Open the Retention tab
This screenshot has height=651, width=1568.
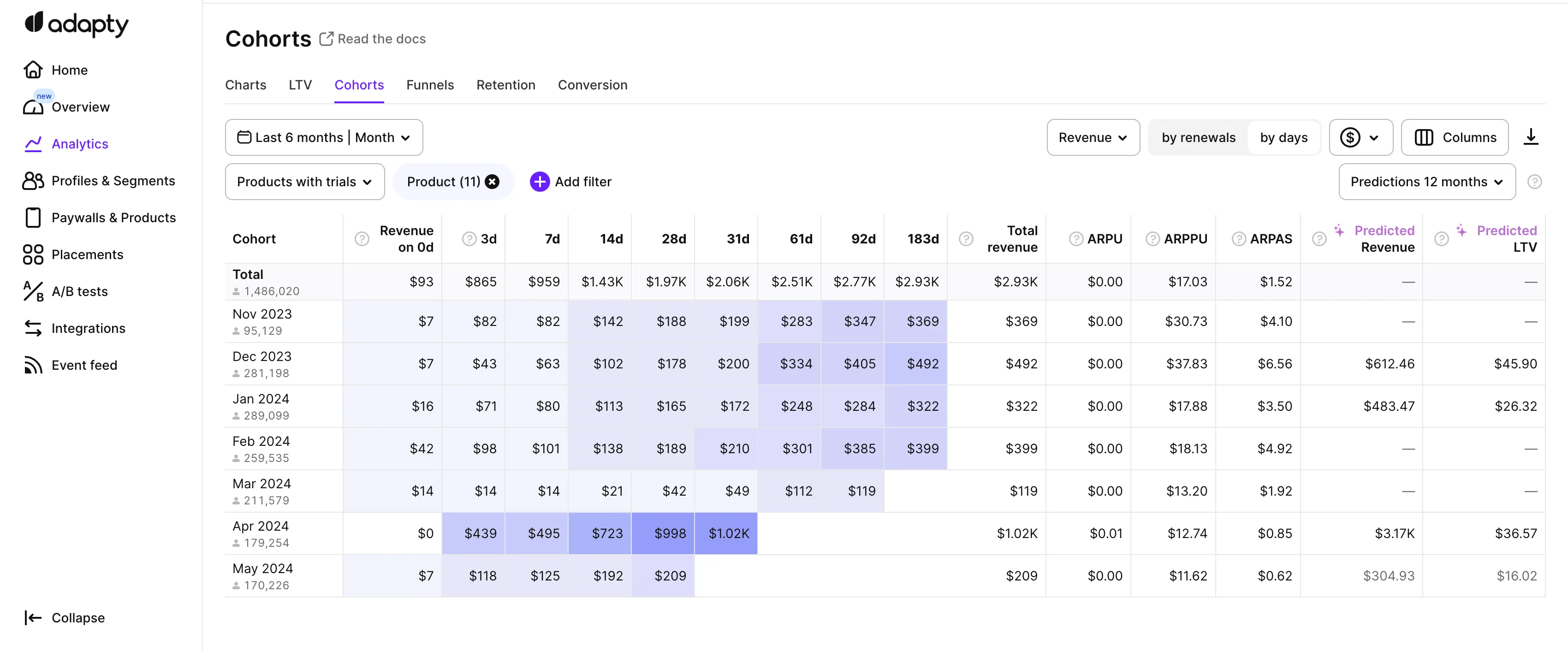(x=505, y=85)
